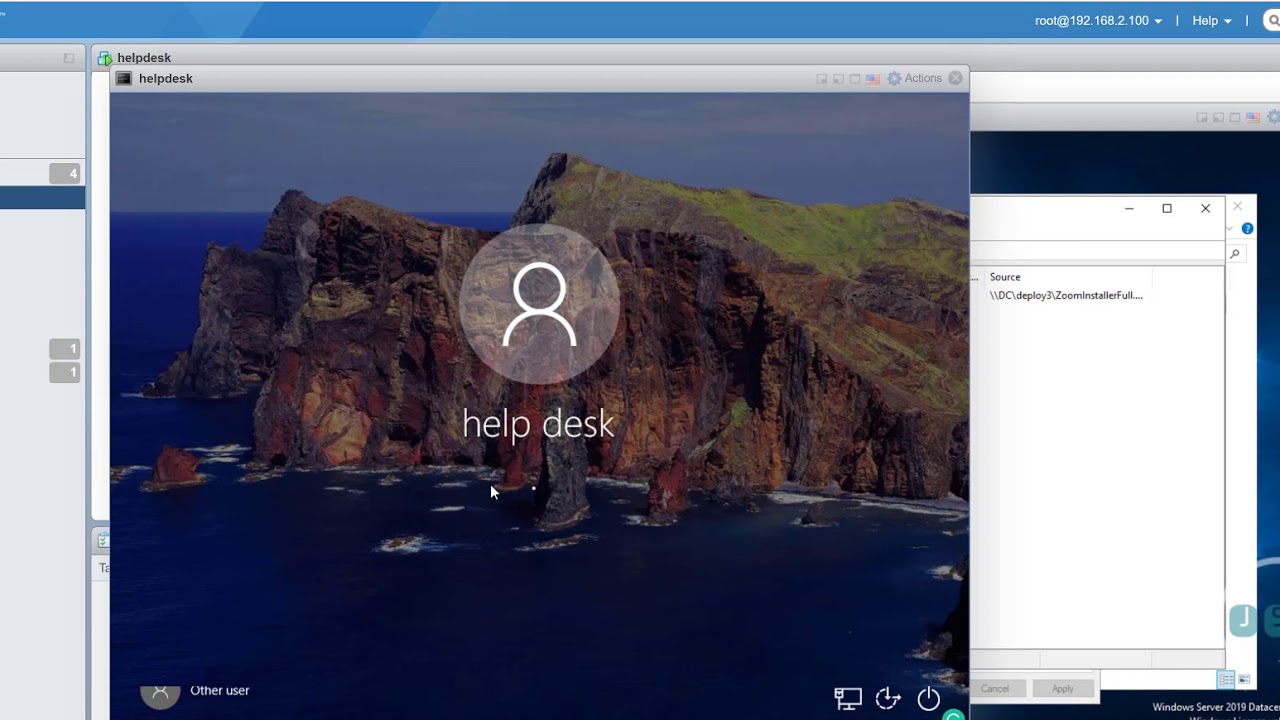
Task: Open network connection icon on lock screen
Action: coord(848,698)
